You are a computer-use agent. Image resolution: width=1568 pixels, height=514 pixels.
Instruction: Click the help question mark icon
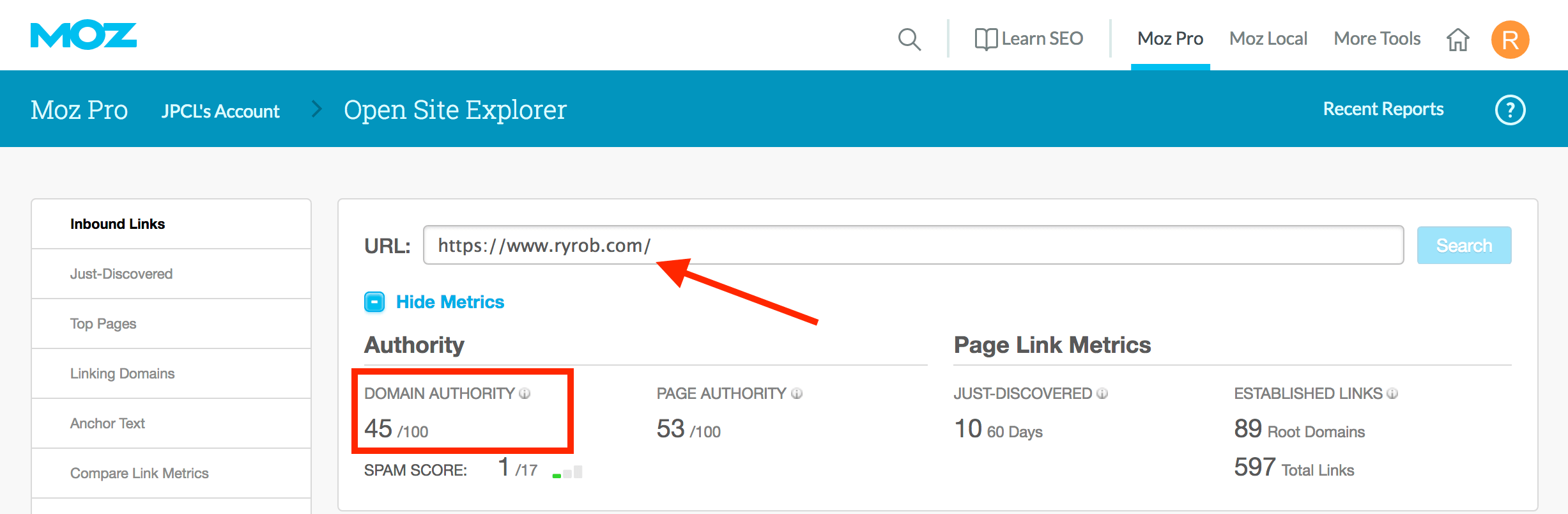coord(1510,110)
